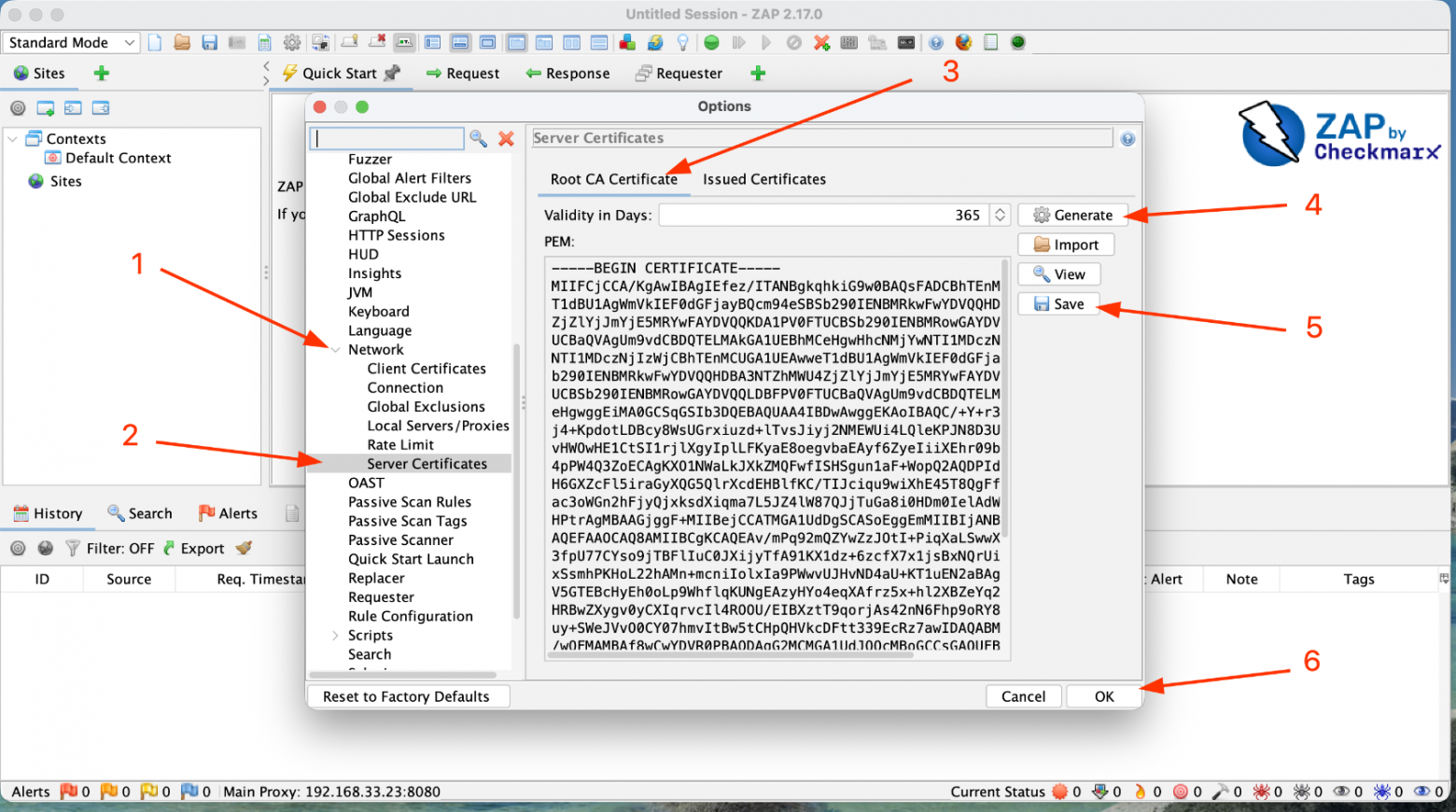Click the New Session toolbar icon
Image resolution: width=1456 pixels, height=812 pixels.
[155, 42]
